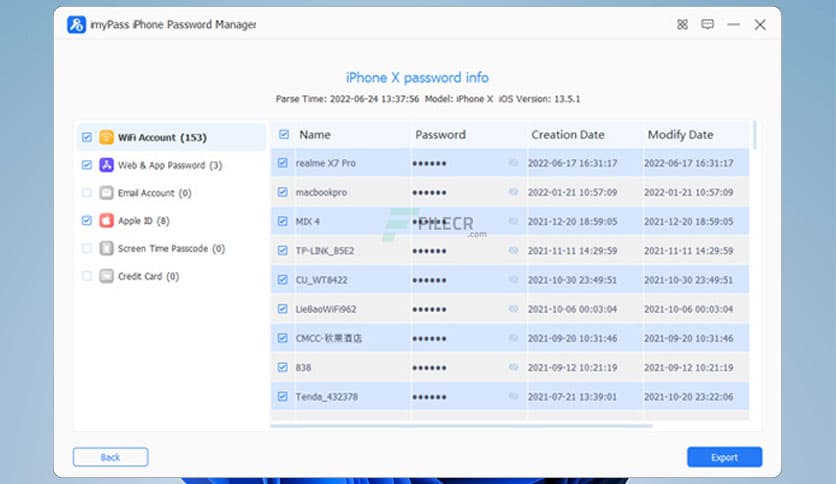
Task: Show password for MIX 4 row
Action: pos(513,221)
